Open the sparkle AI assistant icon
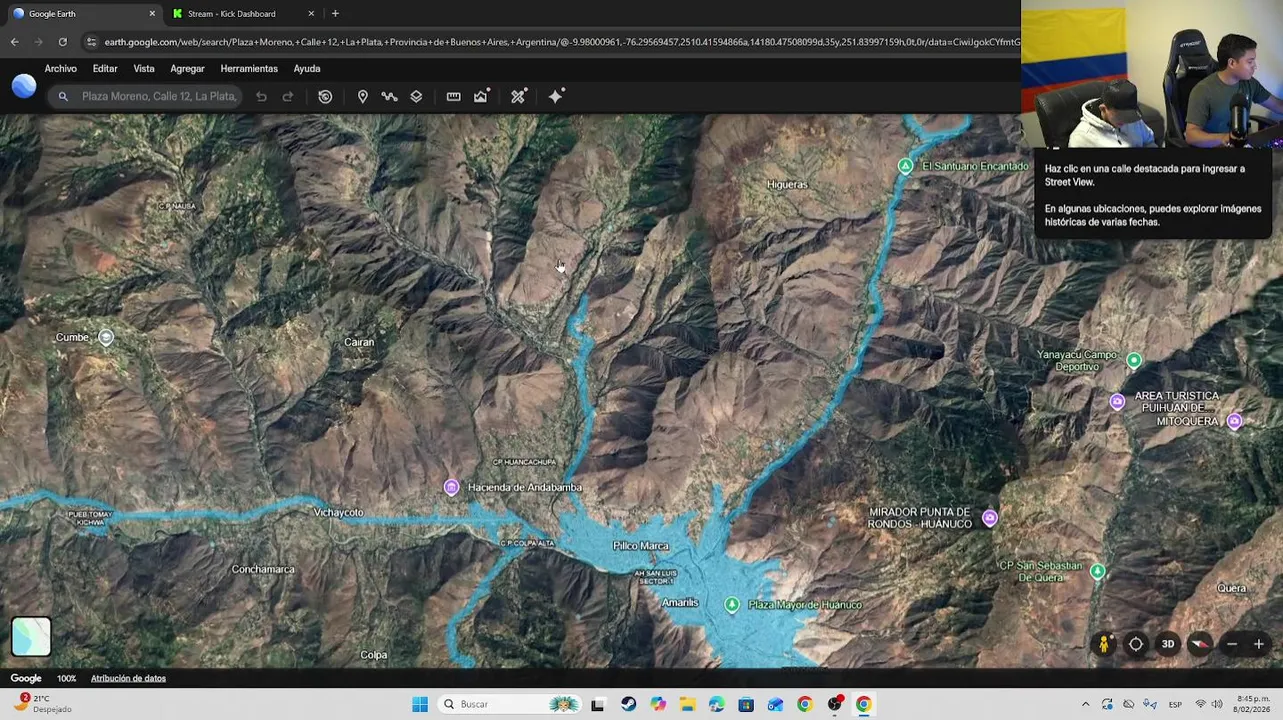 tap(556, 96)
